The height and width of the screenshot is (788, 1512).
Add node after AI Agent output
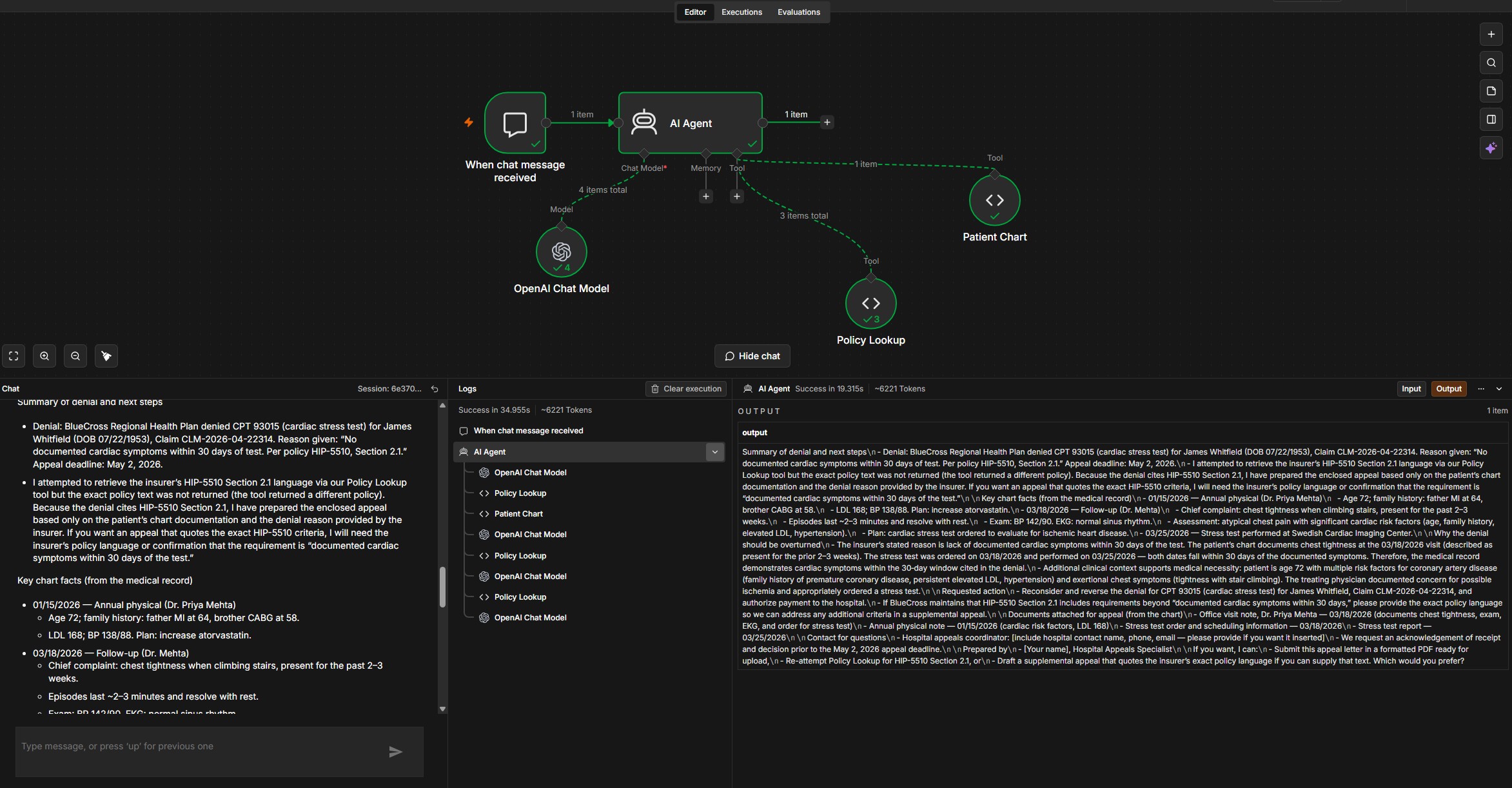click(x=827, y=123)
